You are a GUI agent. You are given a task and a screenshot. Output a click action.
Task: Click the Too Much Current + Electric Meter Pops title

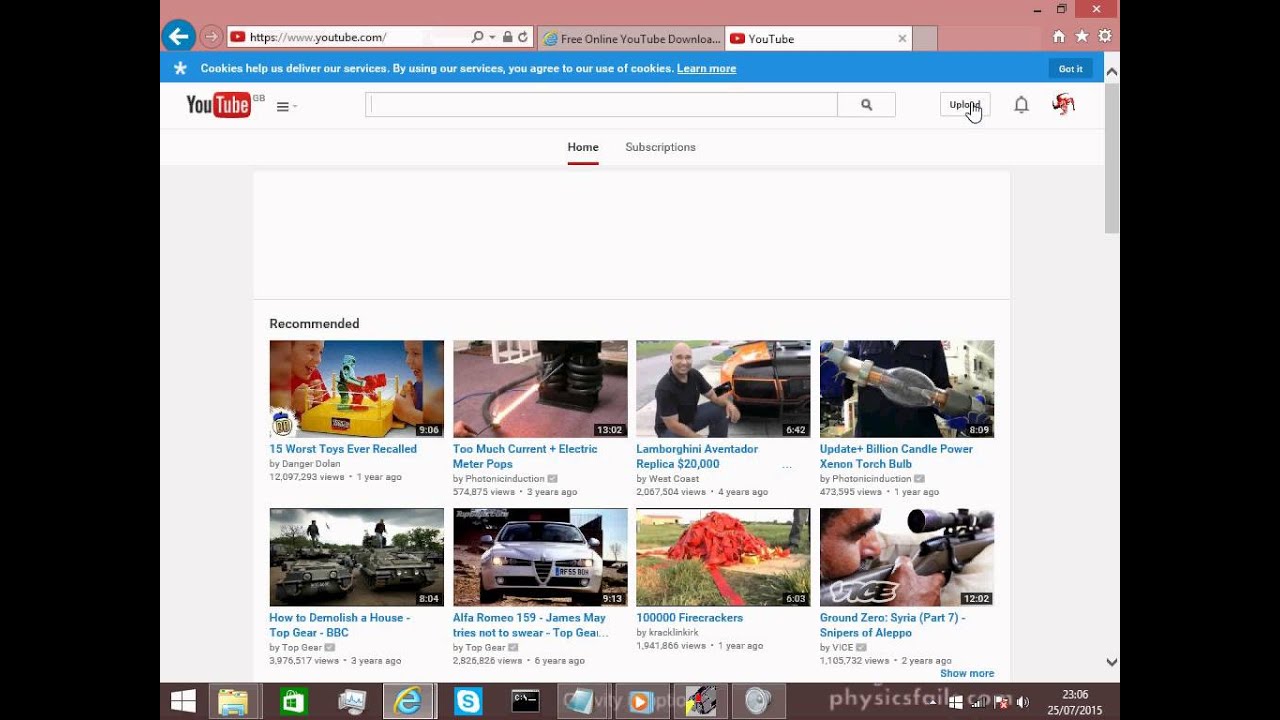[525, 456]
